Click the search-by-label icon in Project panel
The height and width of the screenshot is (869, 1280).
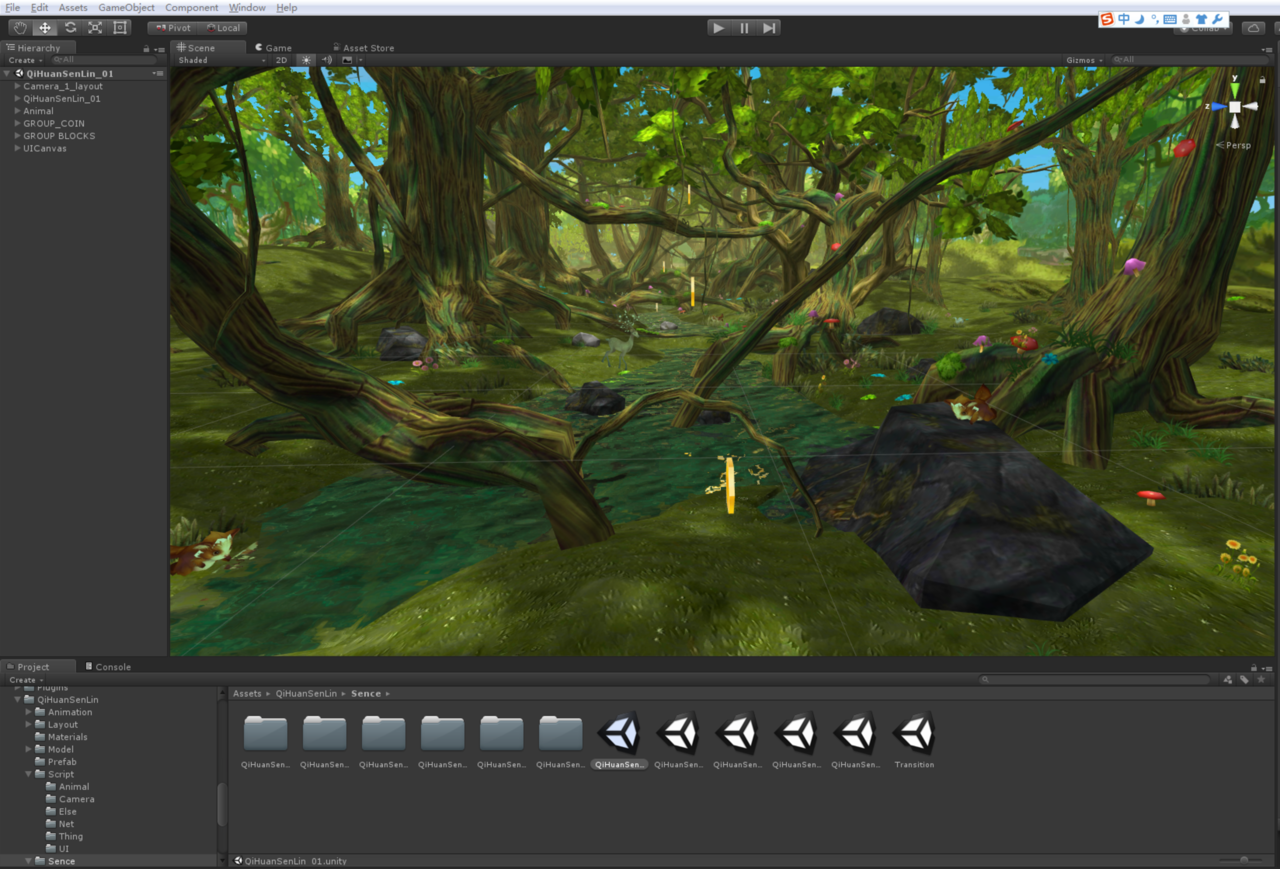coord(1244,680)
